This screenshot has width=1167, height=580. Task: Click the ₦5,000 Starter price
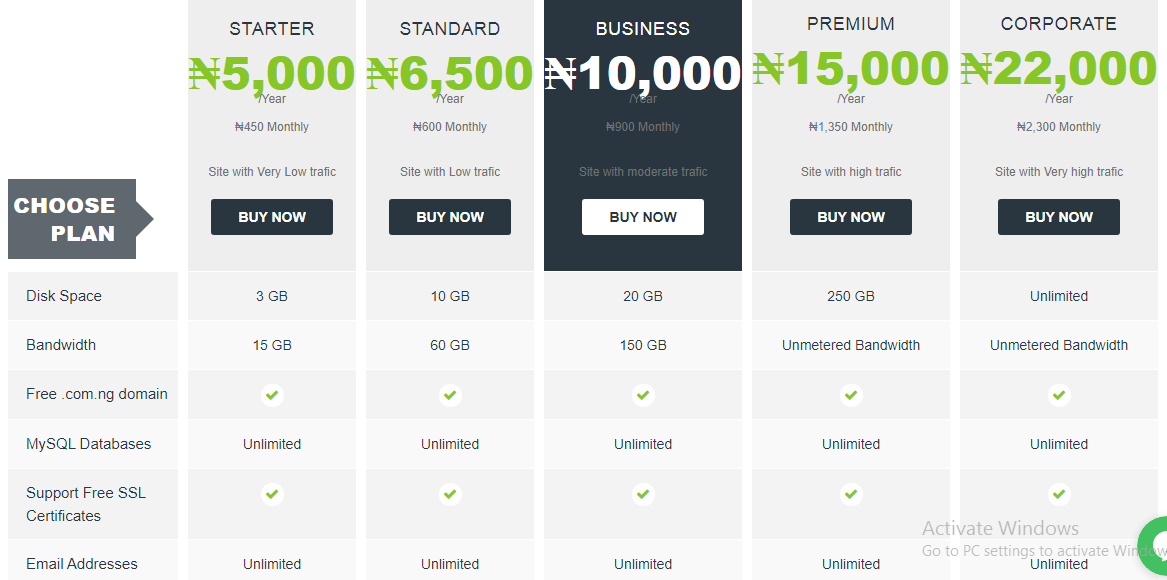pyautogui.click(x=272, y=73)
